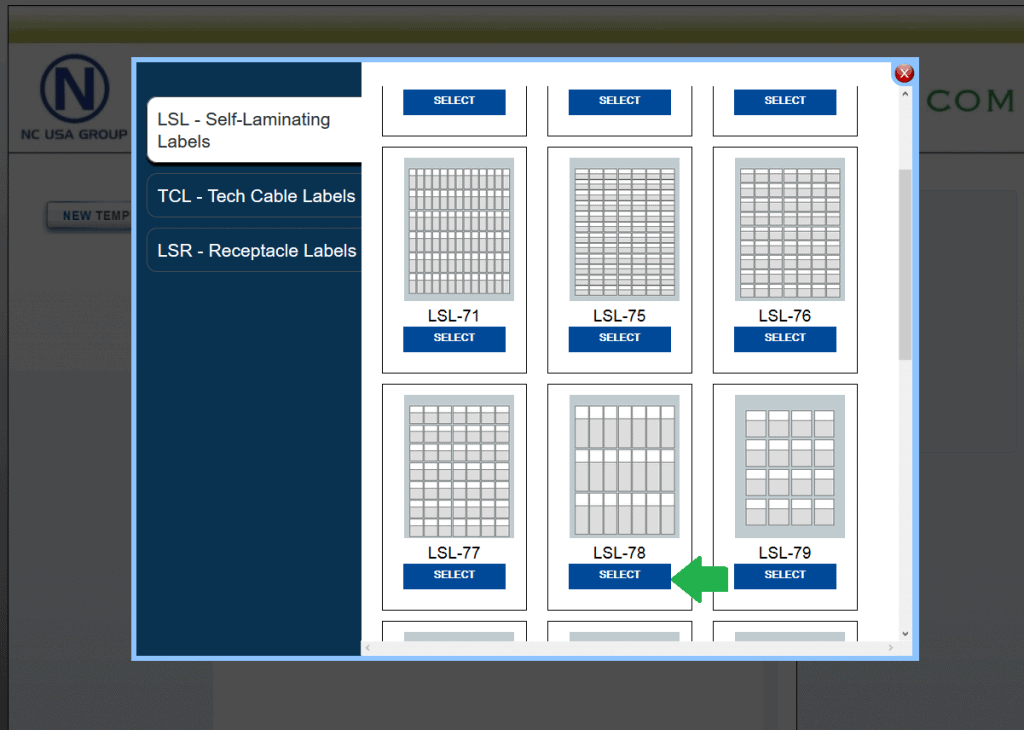Switch to LSR - Receptacle Labels tab
1024x730 pixels.
pyautogui.click(x=255, y=251)
